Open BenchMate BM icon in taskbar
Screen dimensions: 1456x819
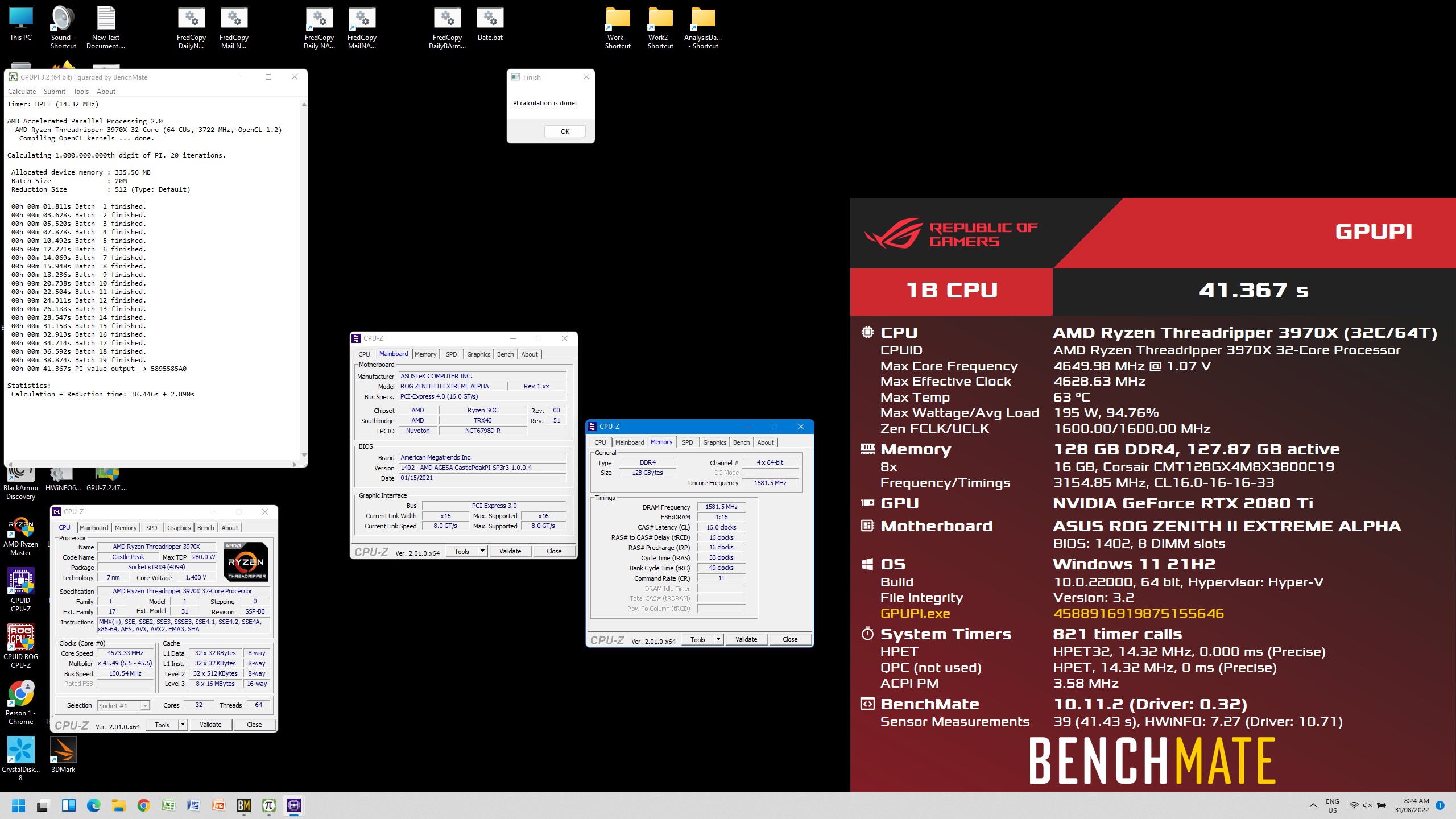pyautogui.click(x=244, y=805)
